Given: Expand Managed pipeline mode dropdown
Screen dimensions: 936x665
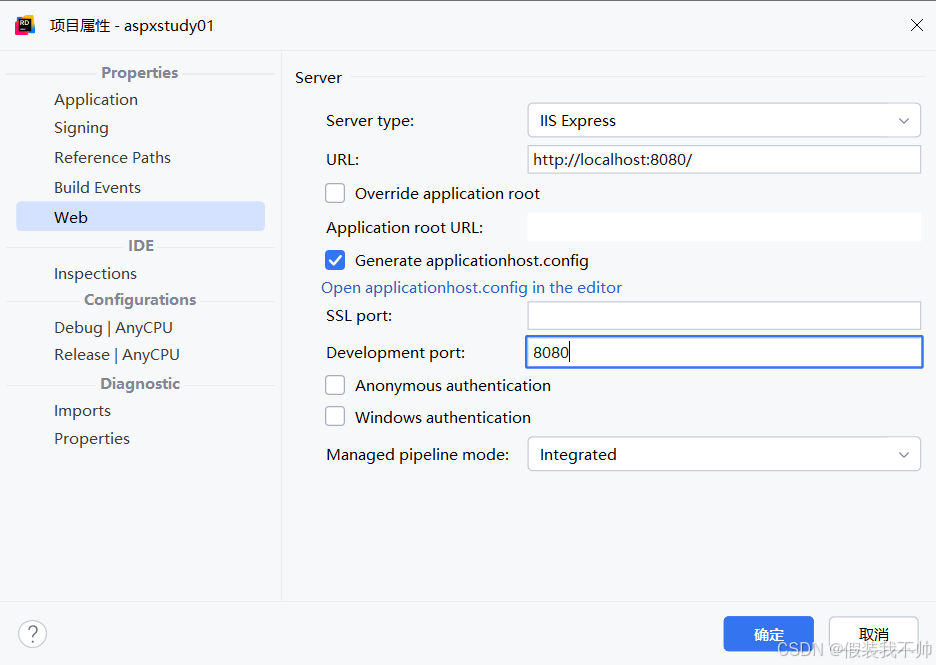Looking at the screenshot, I should [x=723, y=455].
